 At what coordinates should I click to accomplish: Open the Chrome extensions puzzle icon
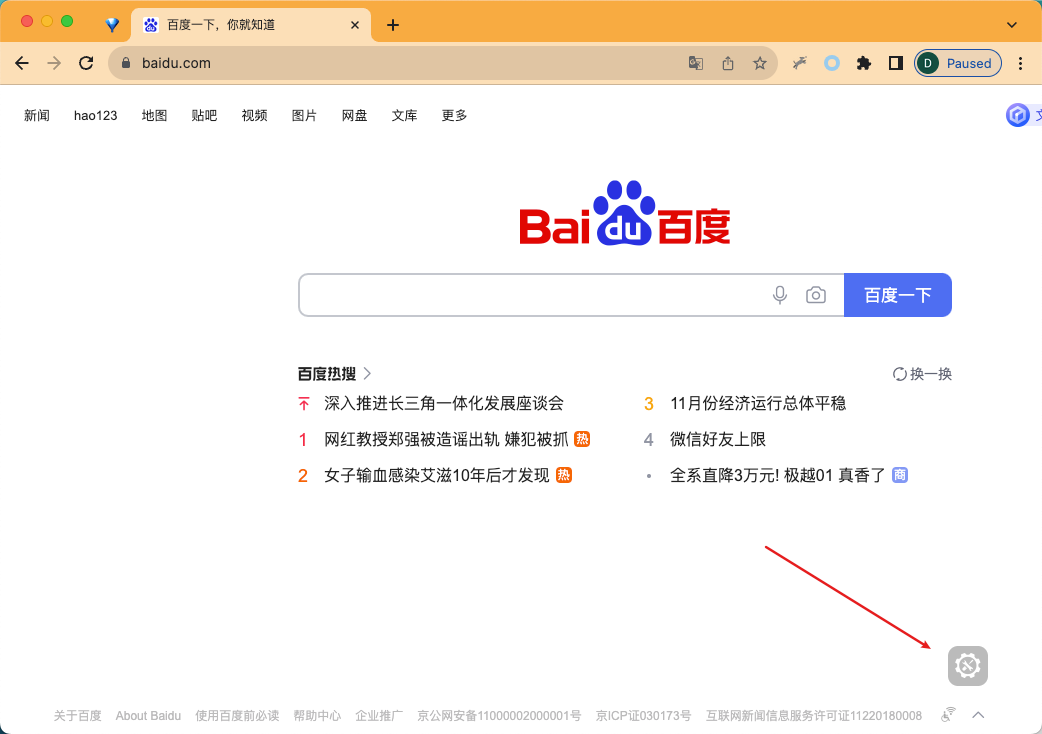[864, 63]
